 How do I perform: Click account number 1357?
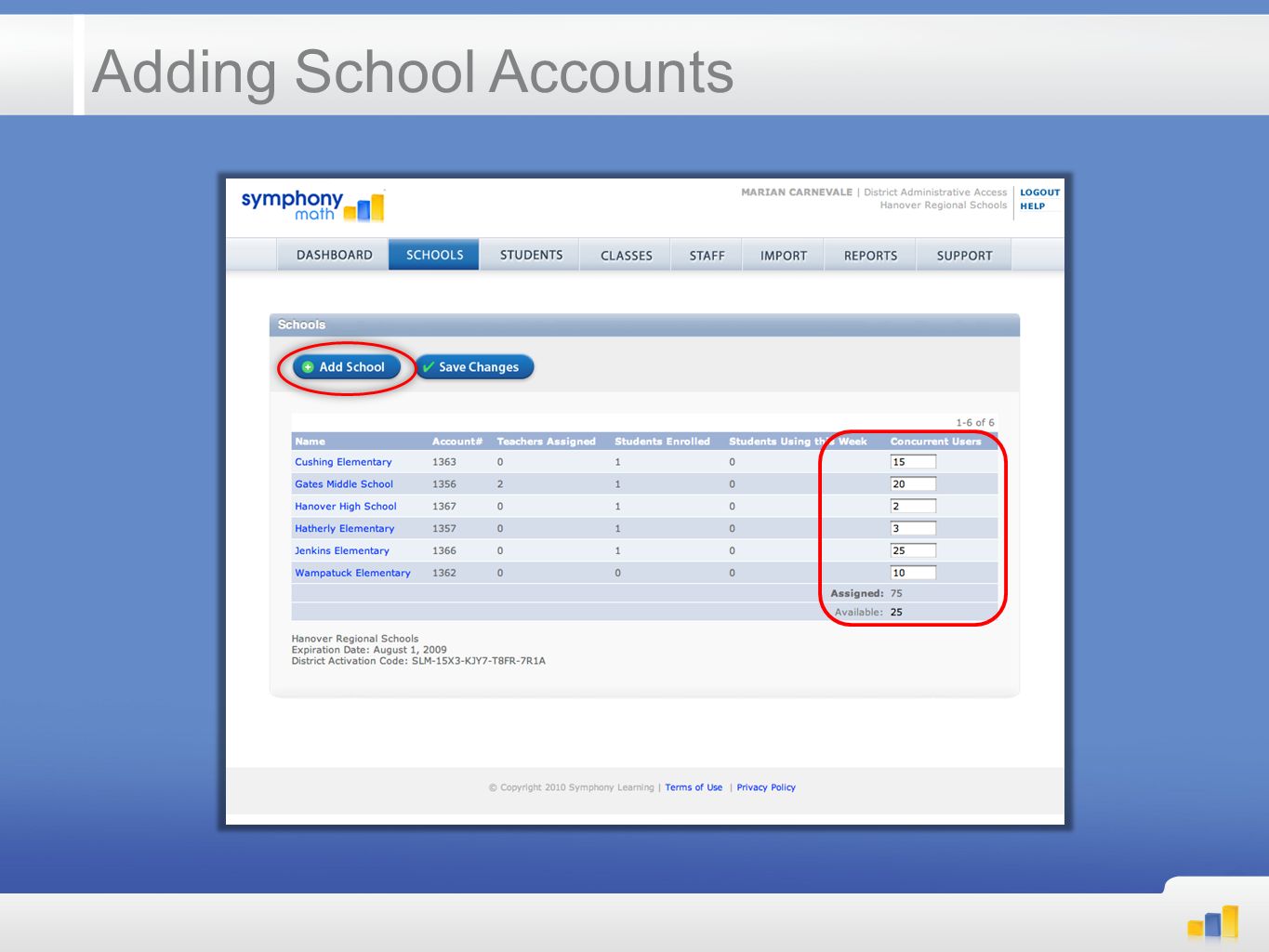point(444,529)
